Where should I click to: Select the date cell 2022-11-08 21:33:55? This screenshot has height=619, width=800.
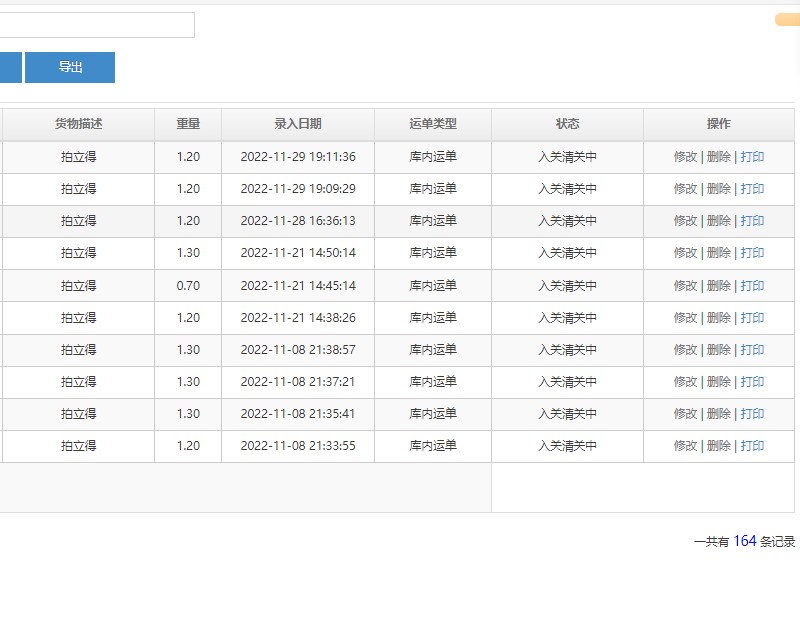pyautogui.click(x=298, y=446)
